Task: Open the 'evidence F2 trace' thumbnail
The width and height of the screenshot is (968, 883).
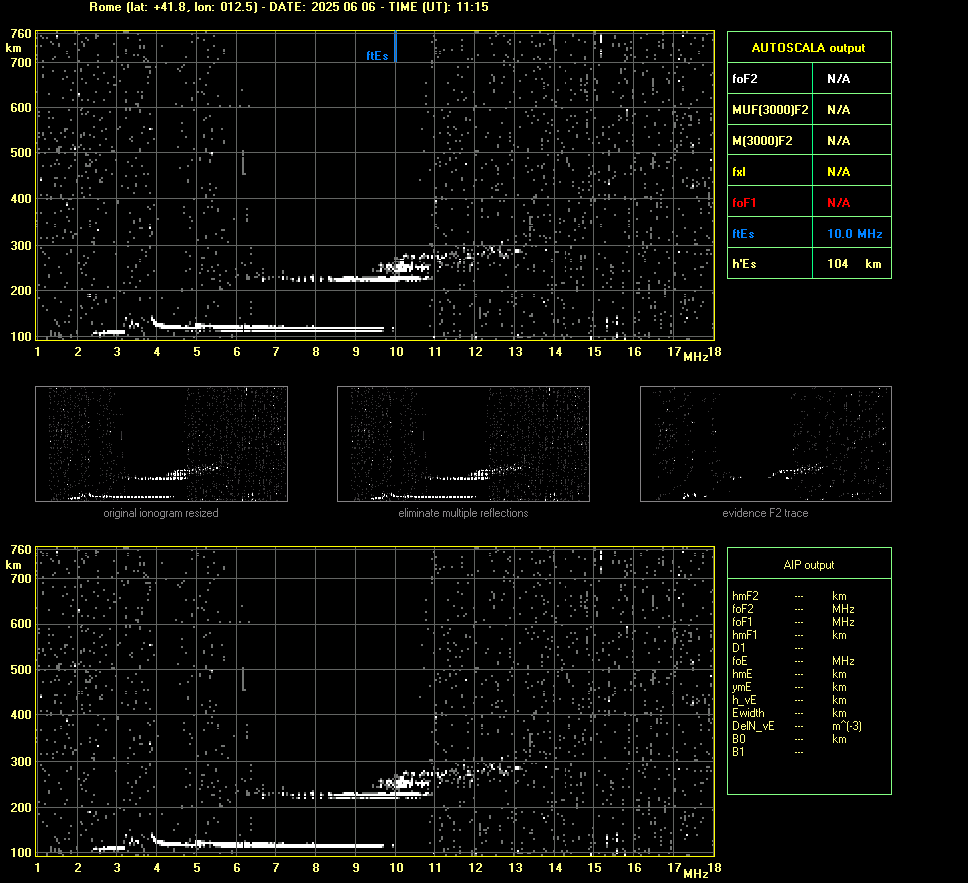Action: [x=766, y=444]
